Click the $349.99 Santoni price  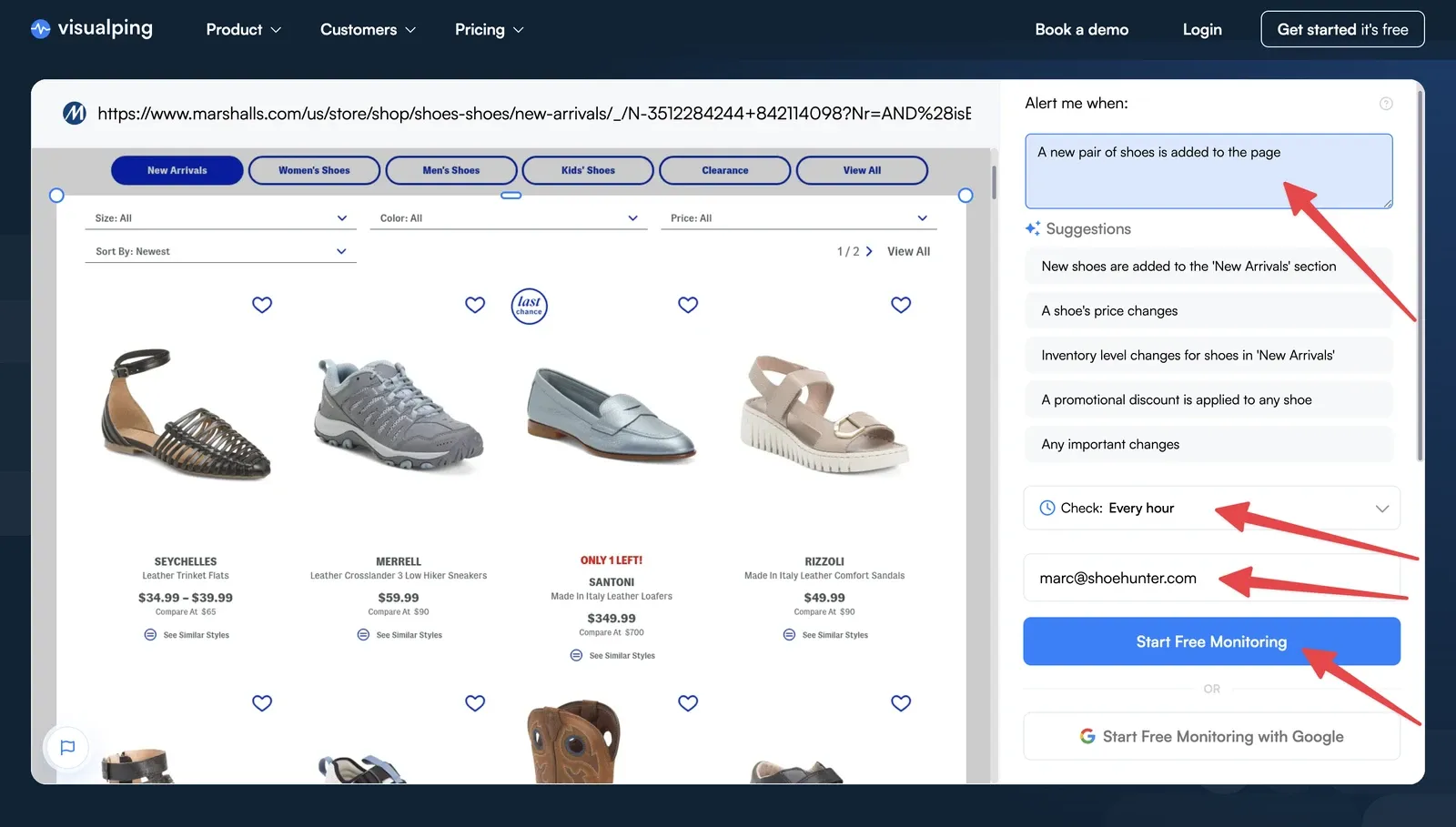(612, 618)
